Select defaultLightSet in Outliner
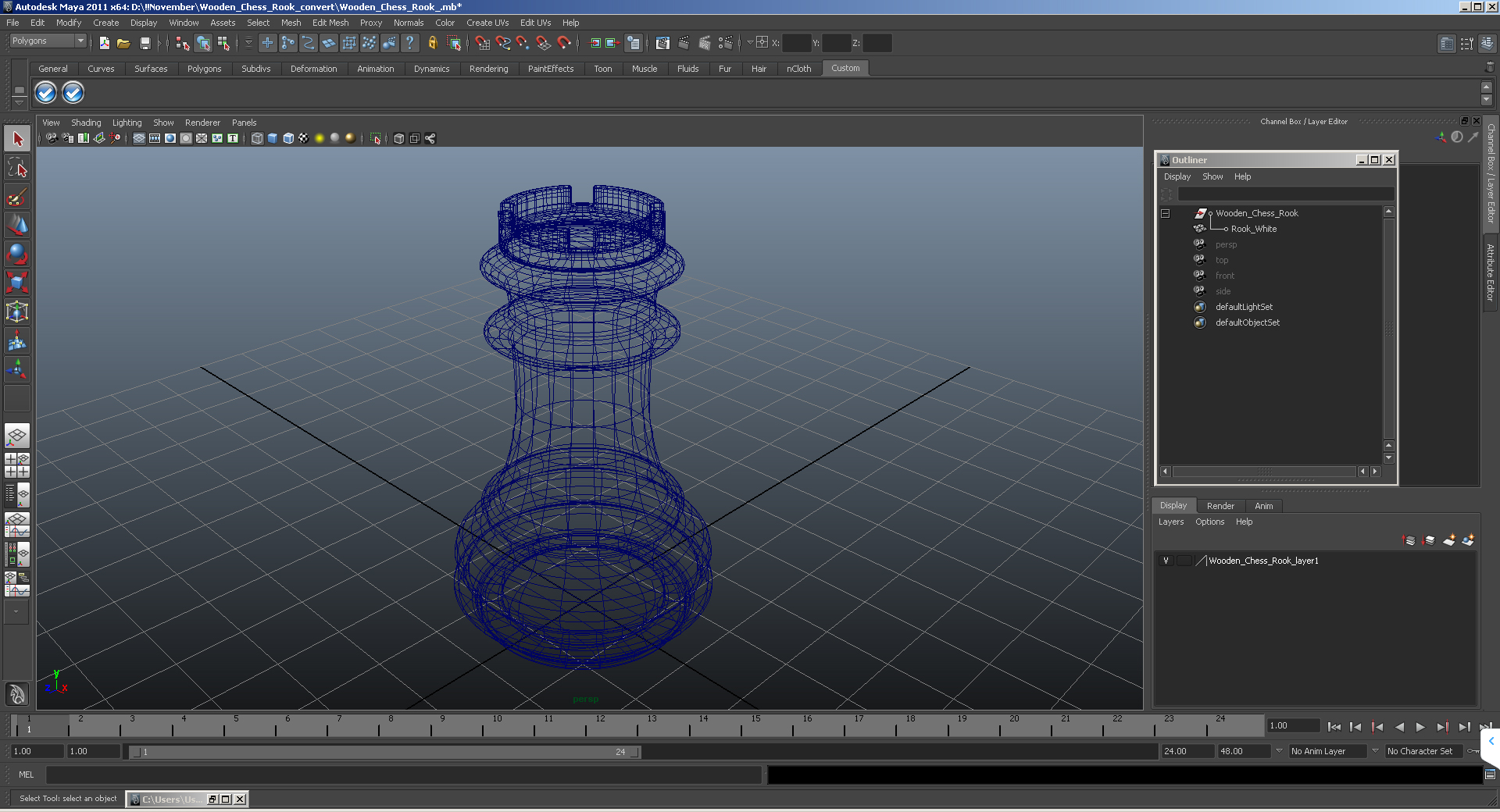The image size is (1500, 812). point(1244,307)
